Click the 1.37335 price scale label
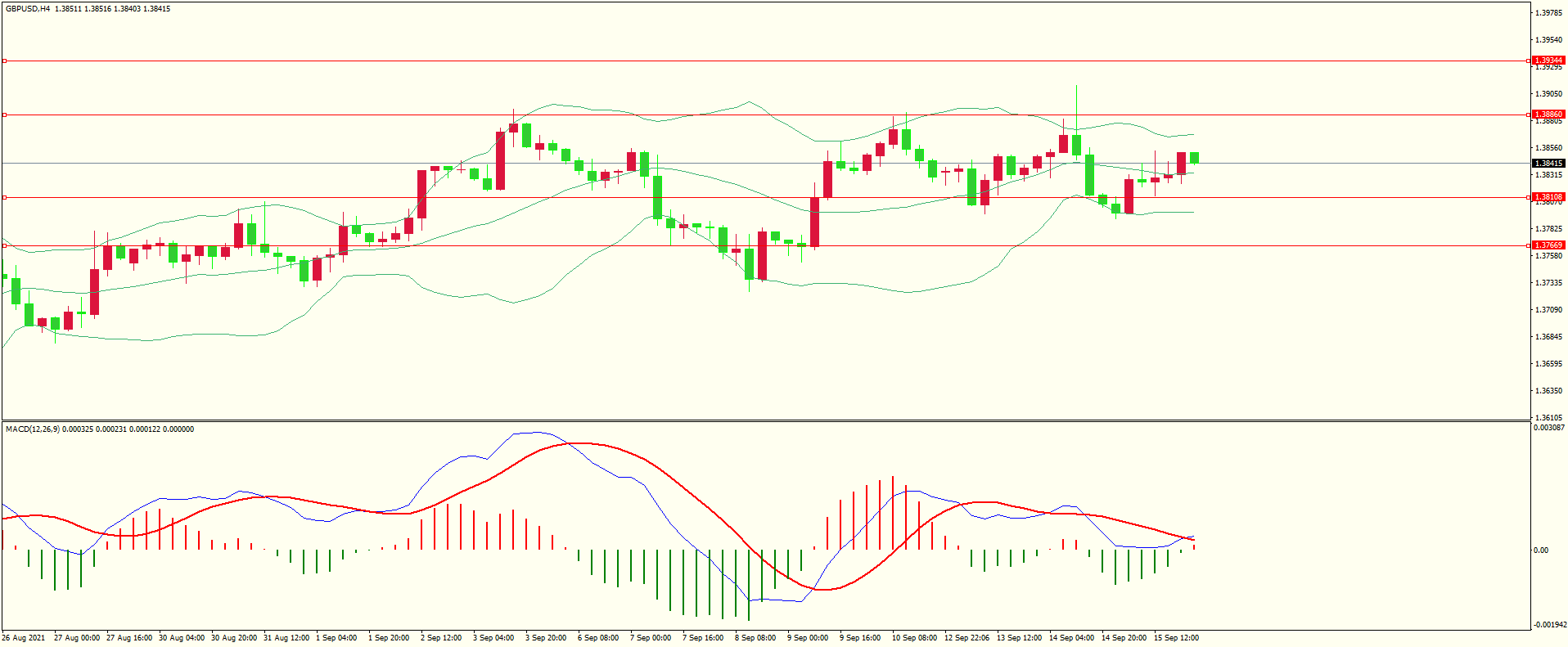Screen dimensions: 1568x647 point(1549,283)
